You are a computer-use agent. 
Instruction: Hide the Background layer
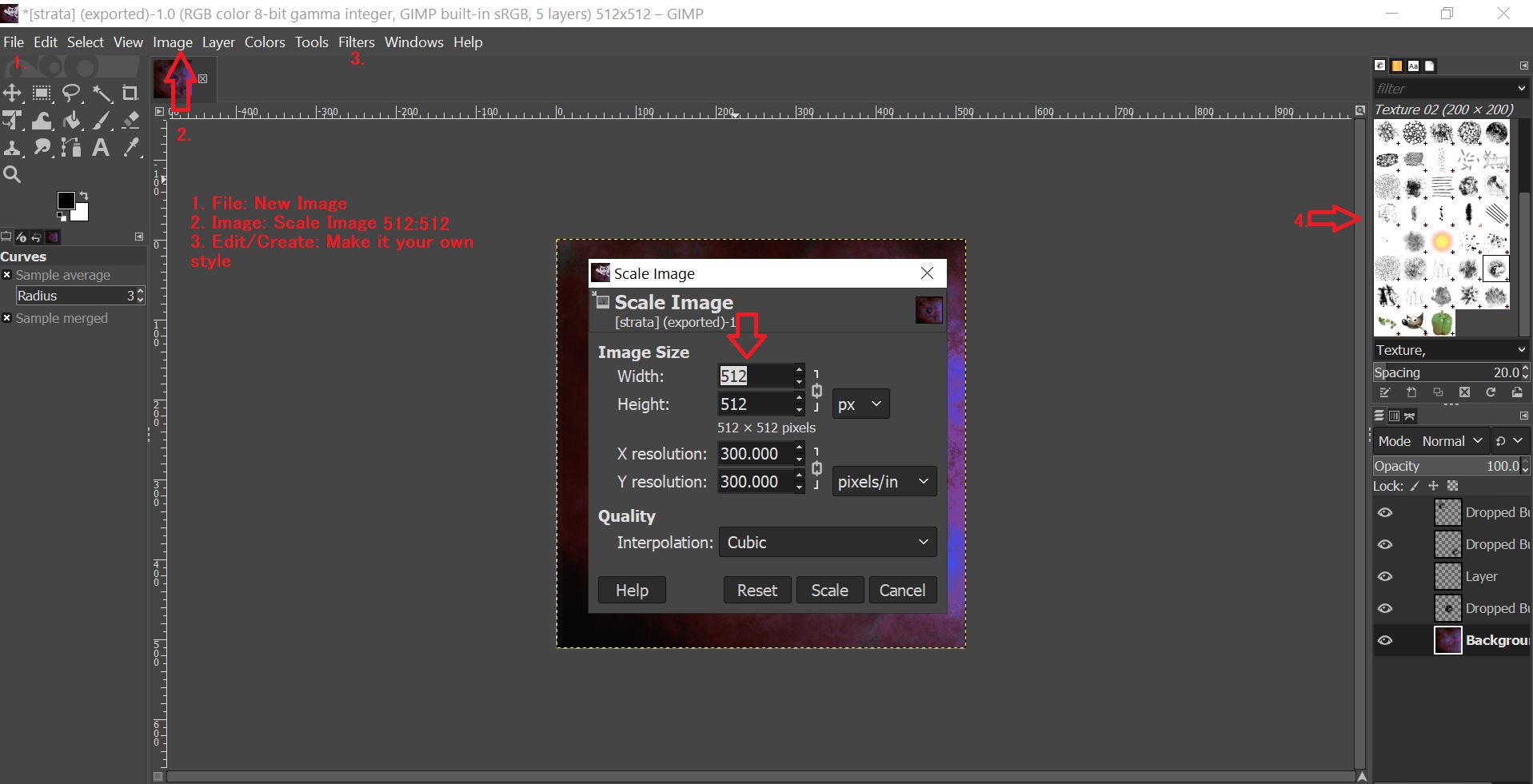point(1386,640)
